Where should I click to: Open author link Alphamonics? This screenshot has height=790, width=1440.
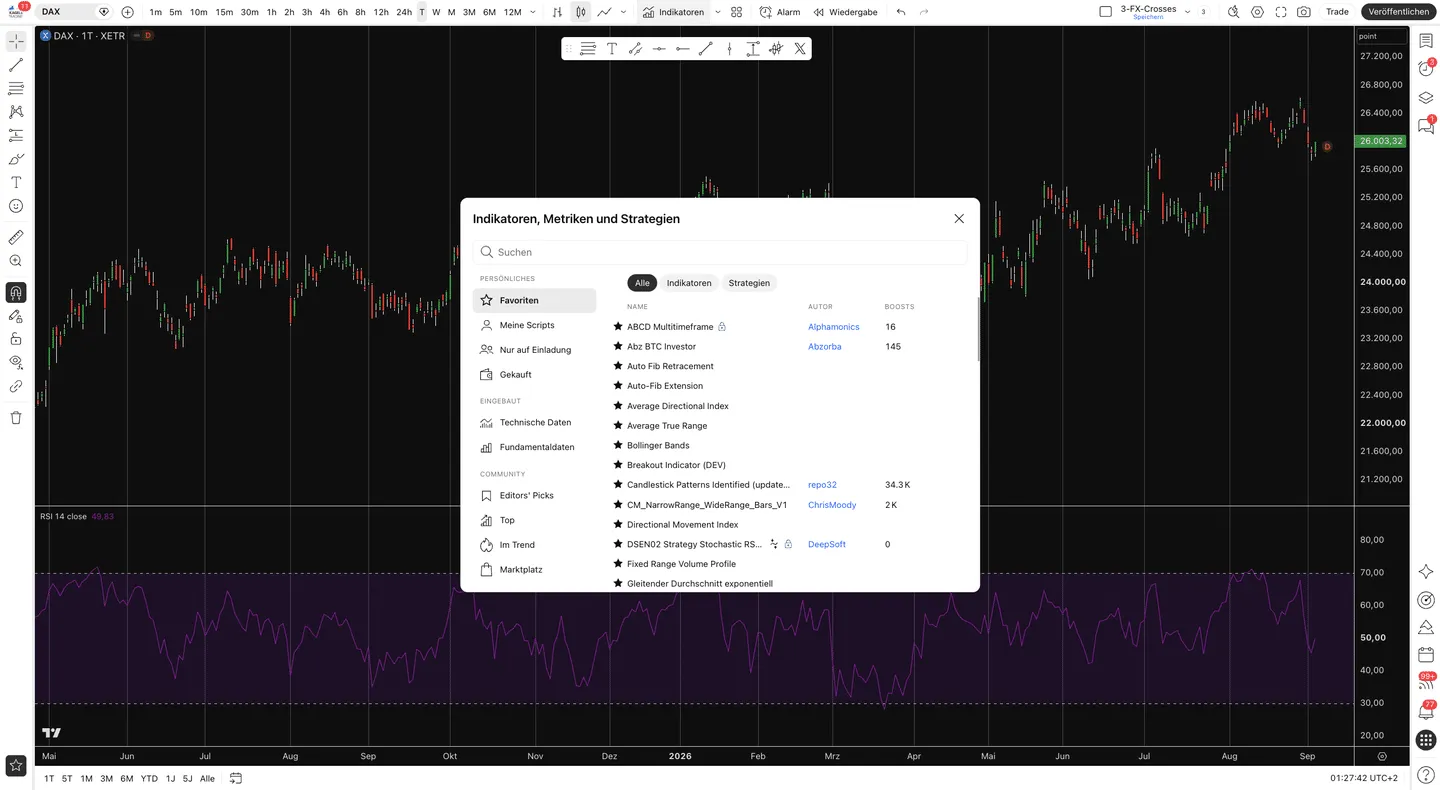coord(833,327)
